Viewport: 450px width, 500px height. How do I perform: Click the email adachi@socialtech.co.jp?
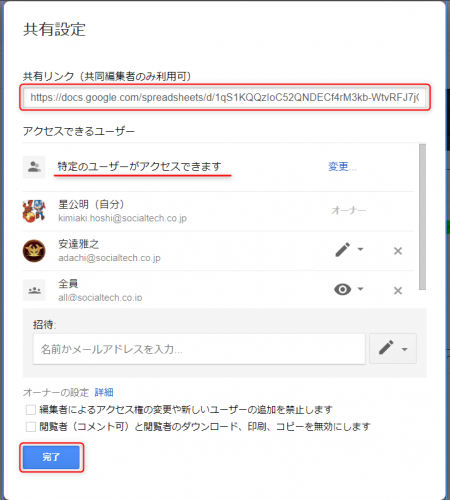click(x=109, y=258)
